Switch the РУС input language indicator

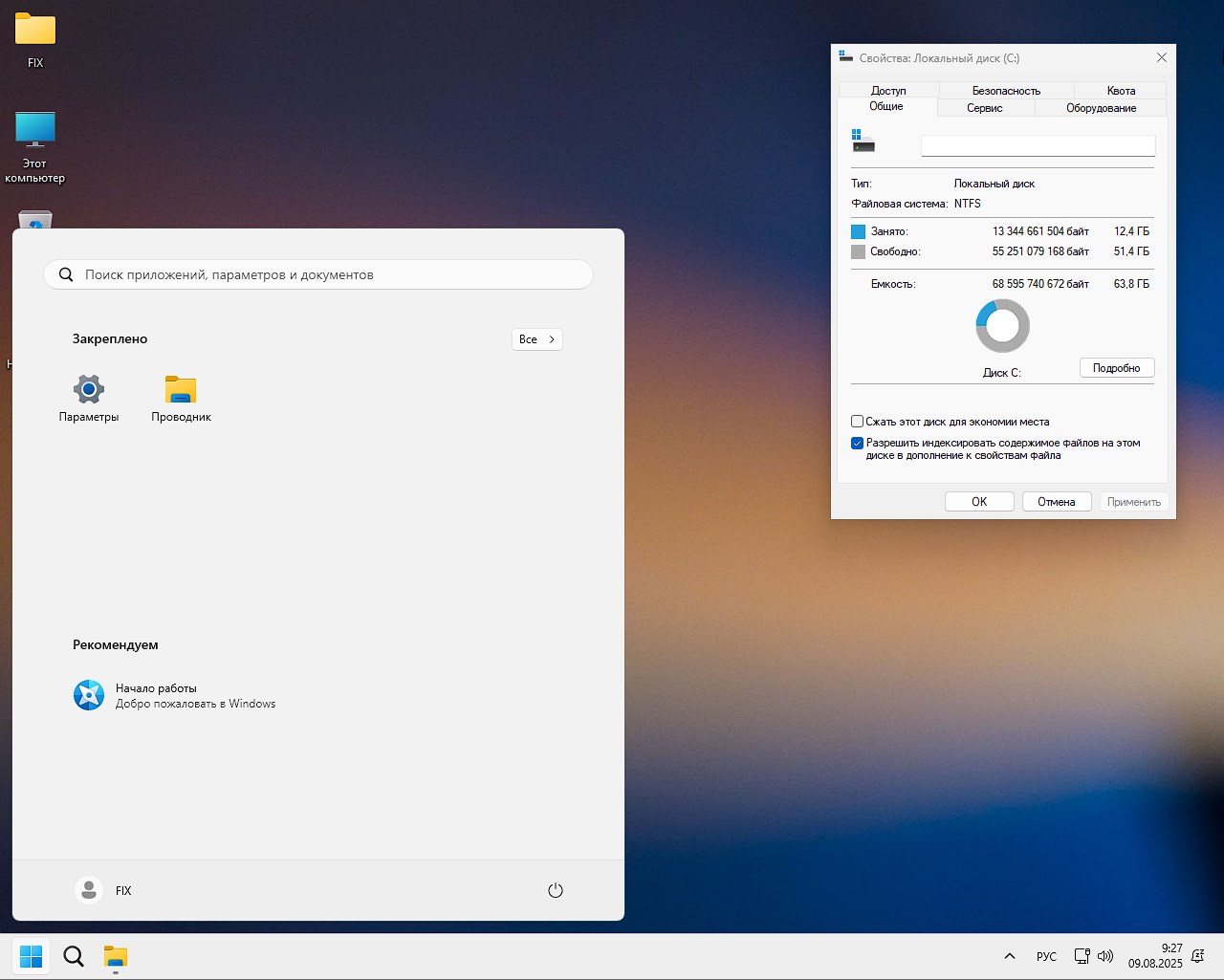(x=1046, y=956)
